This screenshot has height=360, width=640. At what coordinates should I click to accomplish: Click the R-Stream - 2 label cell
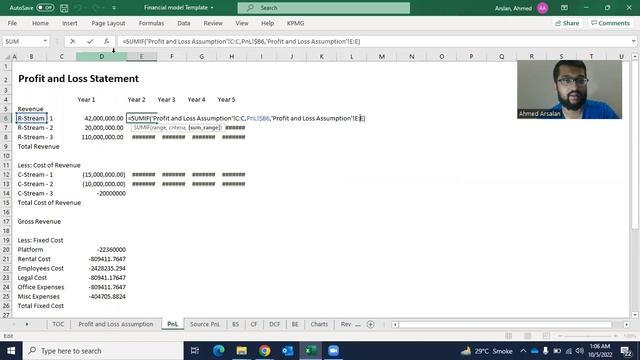click(35, 128)
